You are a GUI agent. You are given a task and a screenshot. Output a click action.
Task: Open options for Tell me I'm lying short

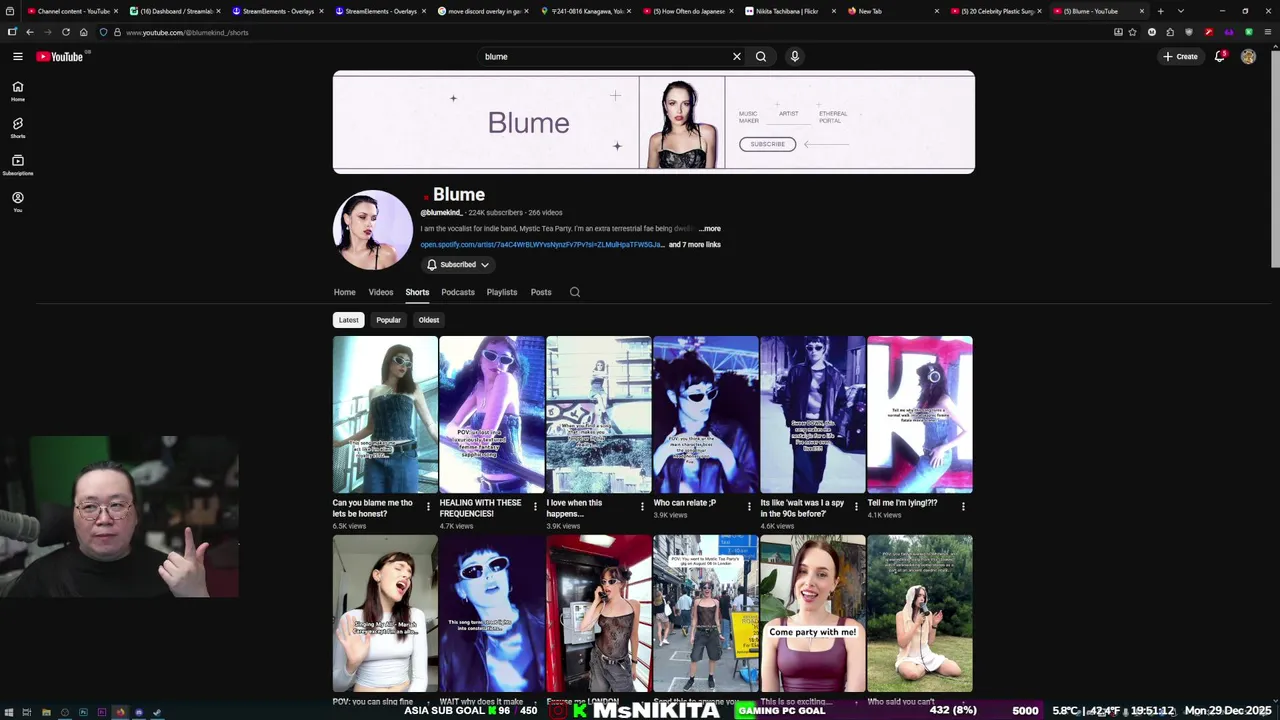click(x=963, y=507)
